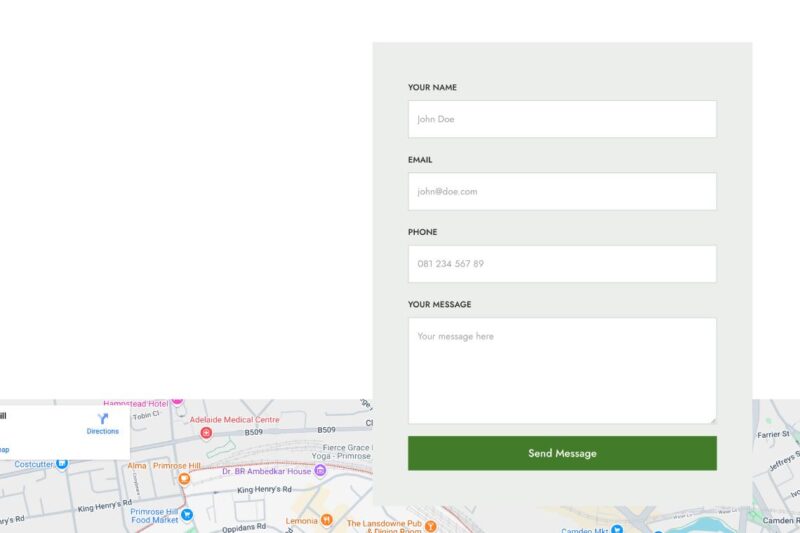Image resolution: width=800 pixels, height=533 pixels.
Task: Click inside the Your Message textarea
Action: [x=561, y=370]
